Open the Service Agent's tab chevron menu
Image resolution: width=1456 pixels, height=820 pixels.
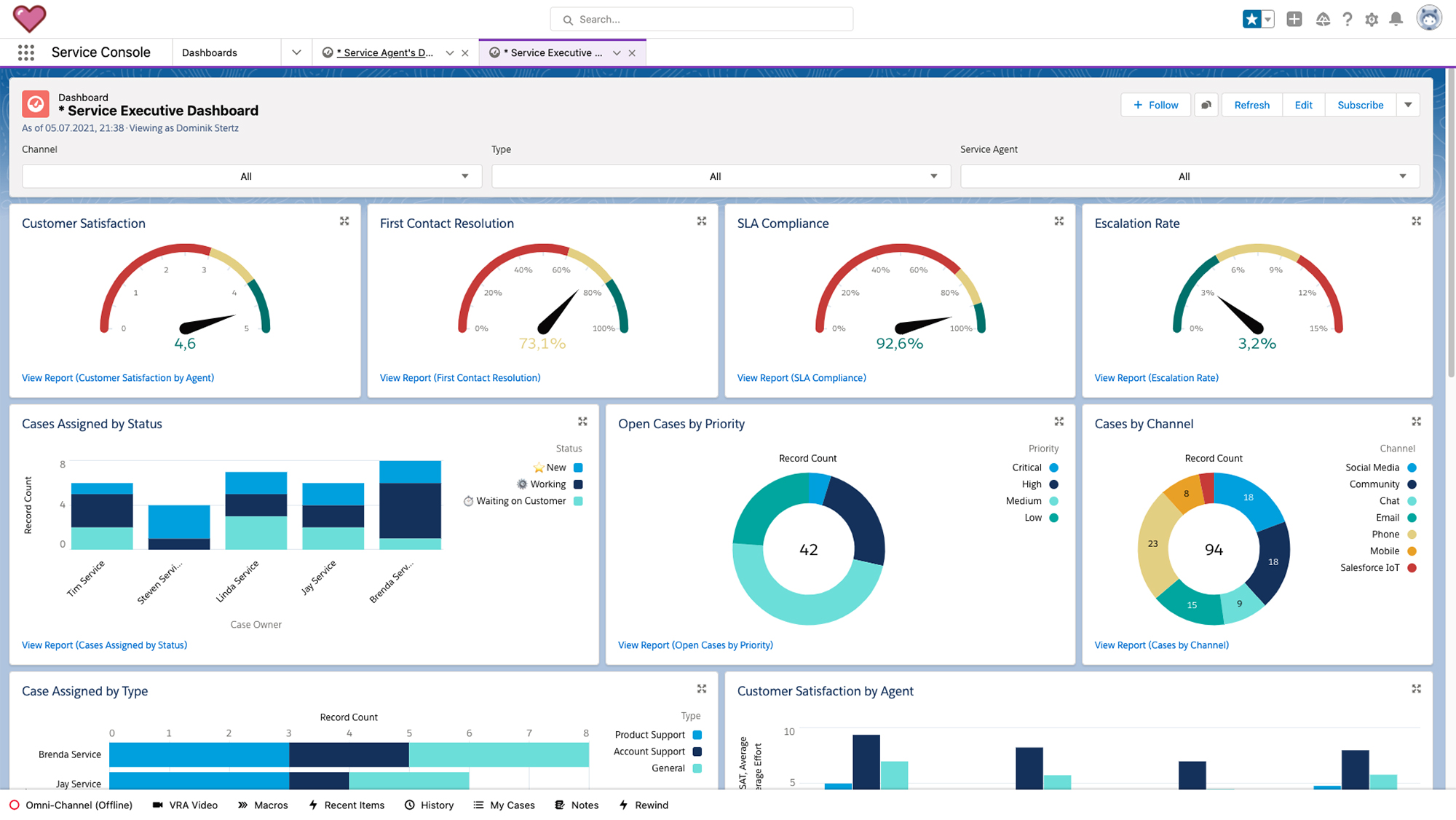tap(450, 53)
